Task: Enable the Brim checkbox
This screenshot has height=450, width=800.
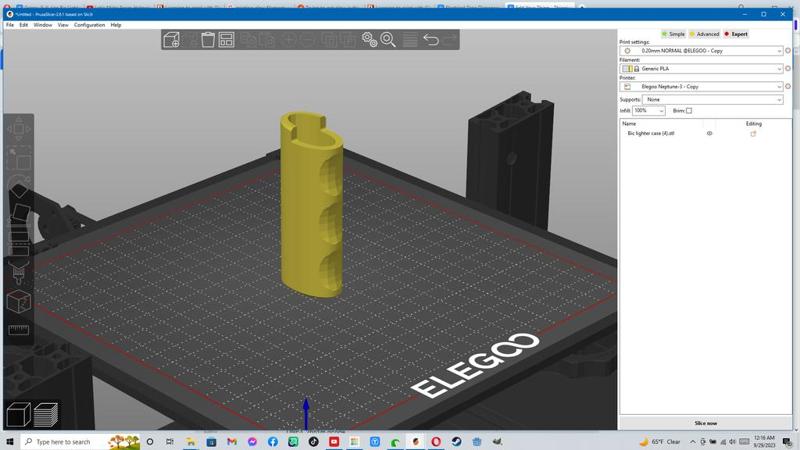Action: tap(689, 111)
